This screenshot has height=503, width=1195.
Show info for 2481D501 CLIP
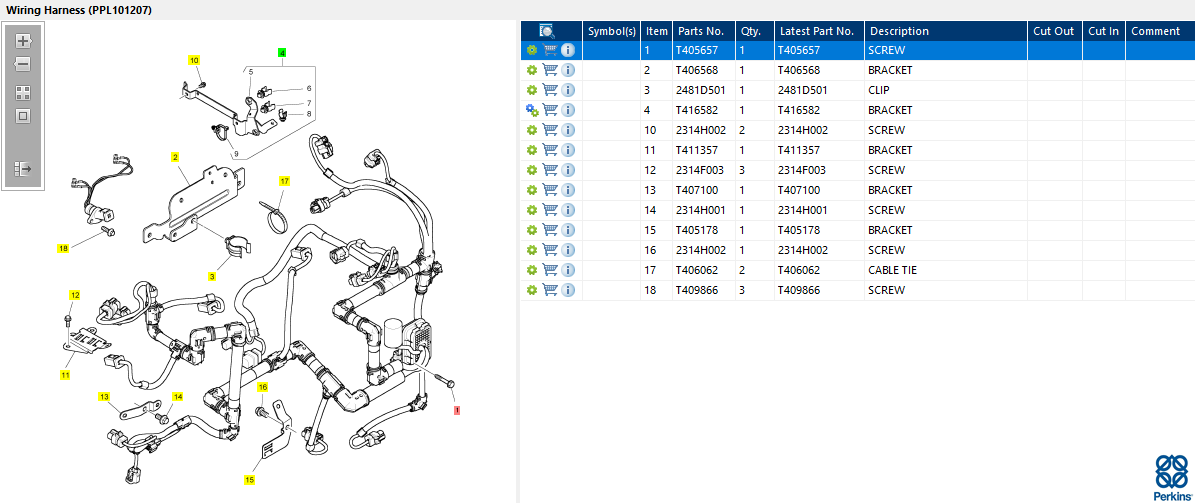click(568, 90)
